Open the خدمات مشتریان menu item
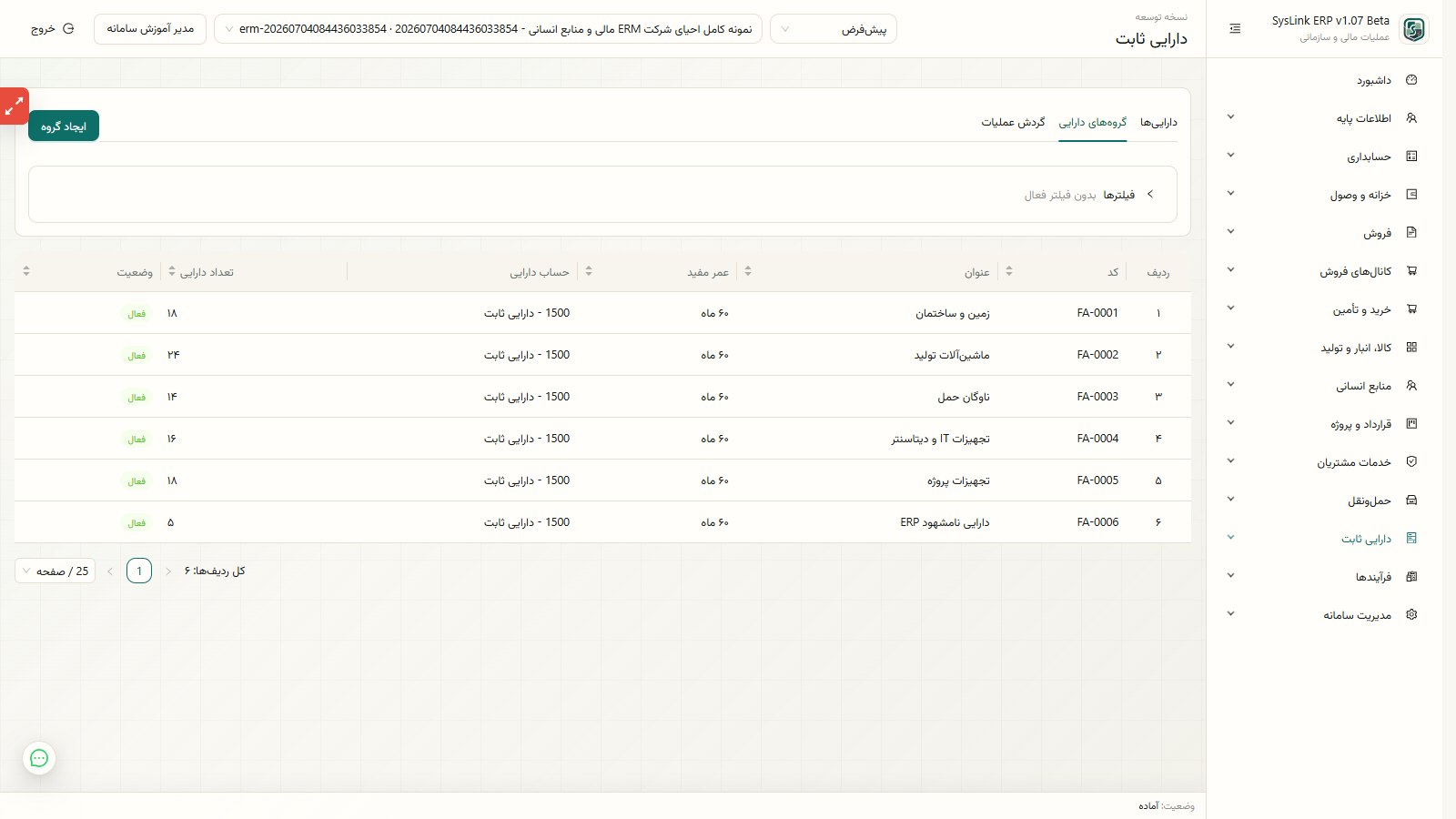Screen dimensions: 1456x819 1354,463
